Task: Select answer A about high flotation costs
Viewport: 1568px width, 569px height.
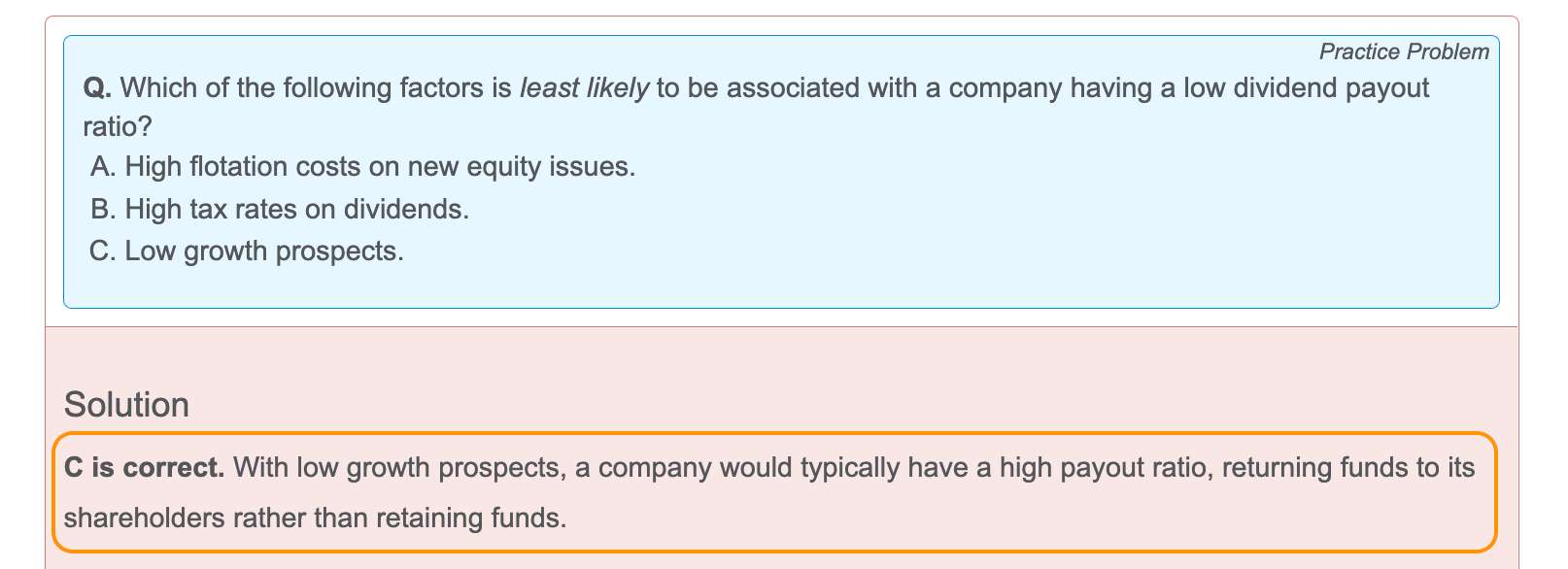Action: point(362,166)
